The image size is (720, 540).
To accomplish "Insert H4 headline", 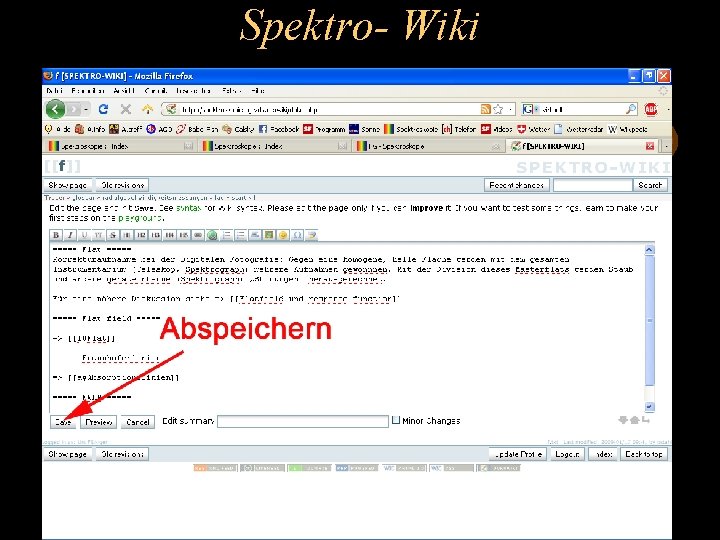I will point(169,235).
